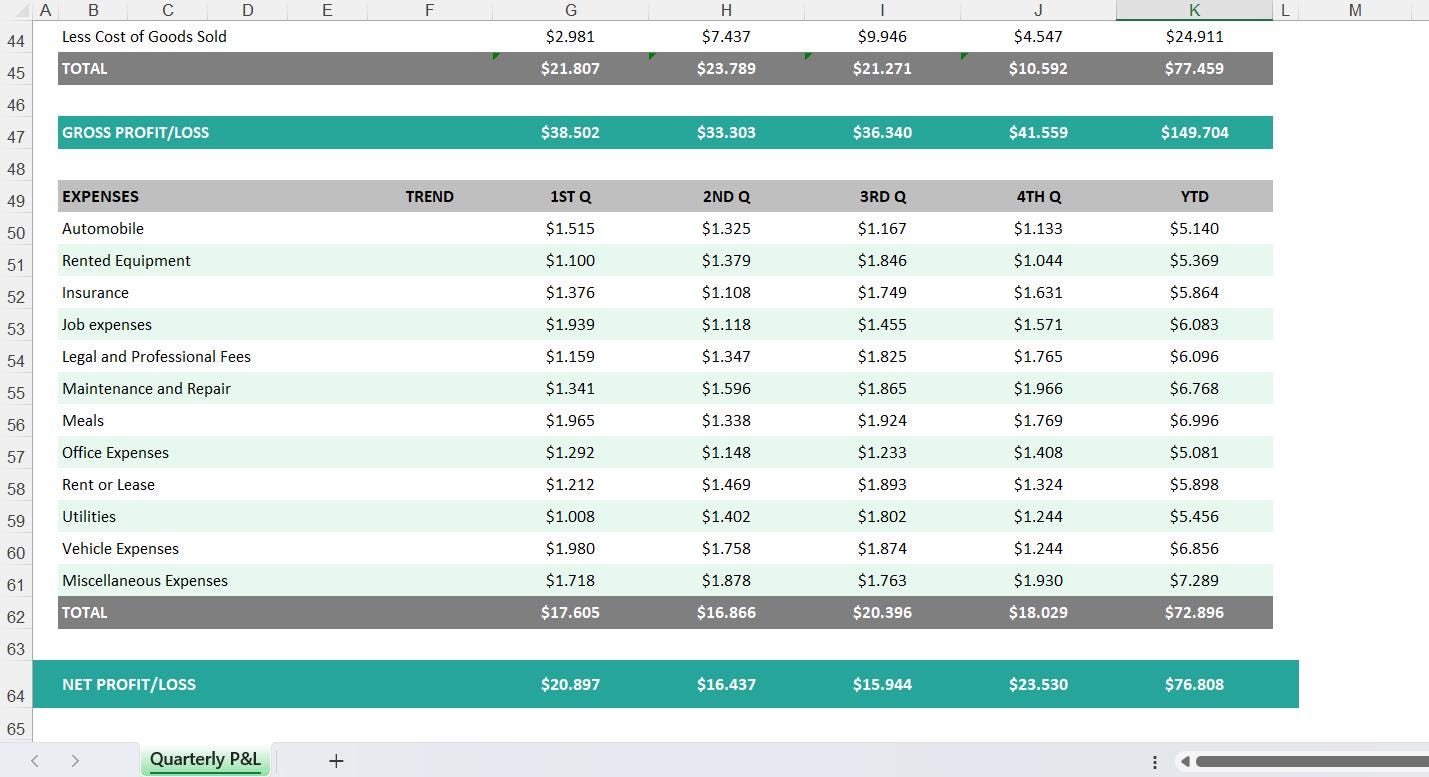The width and height of the screenshot is (1429, 777).
Task: Select column G header
Action: (570, 10)
